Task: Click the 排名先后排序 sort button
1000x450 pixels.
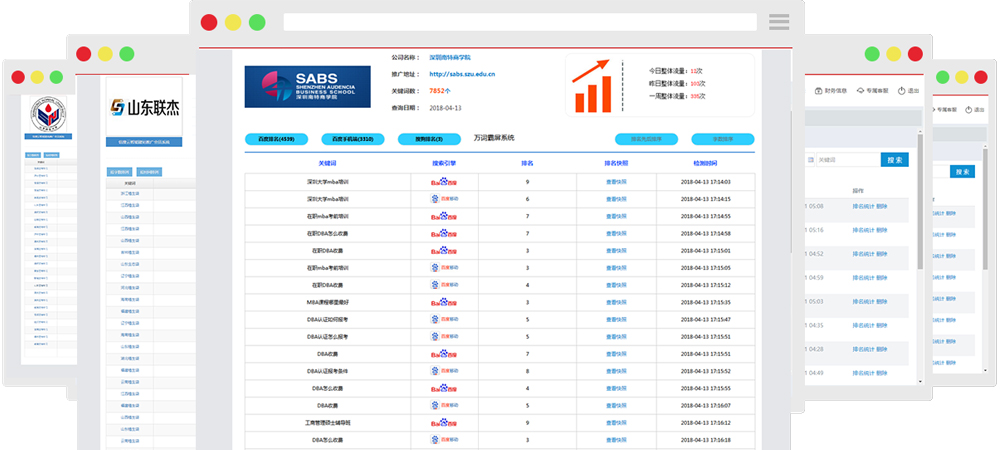Action: point(646,139)
